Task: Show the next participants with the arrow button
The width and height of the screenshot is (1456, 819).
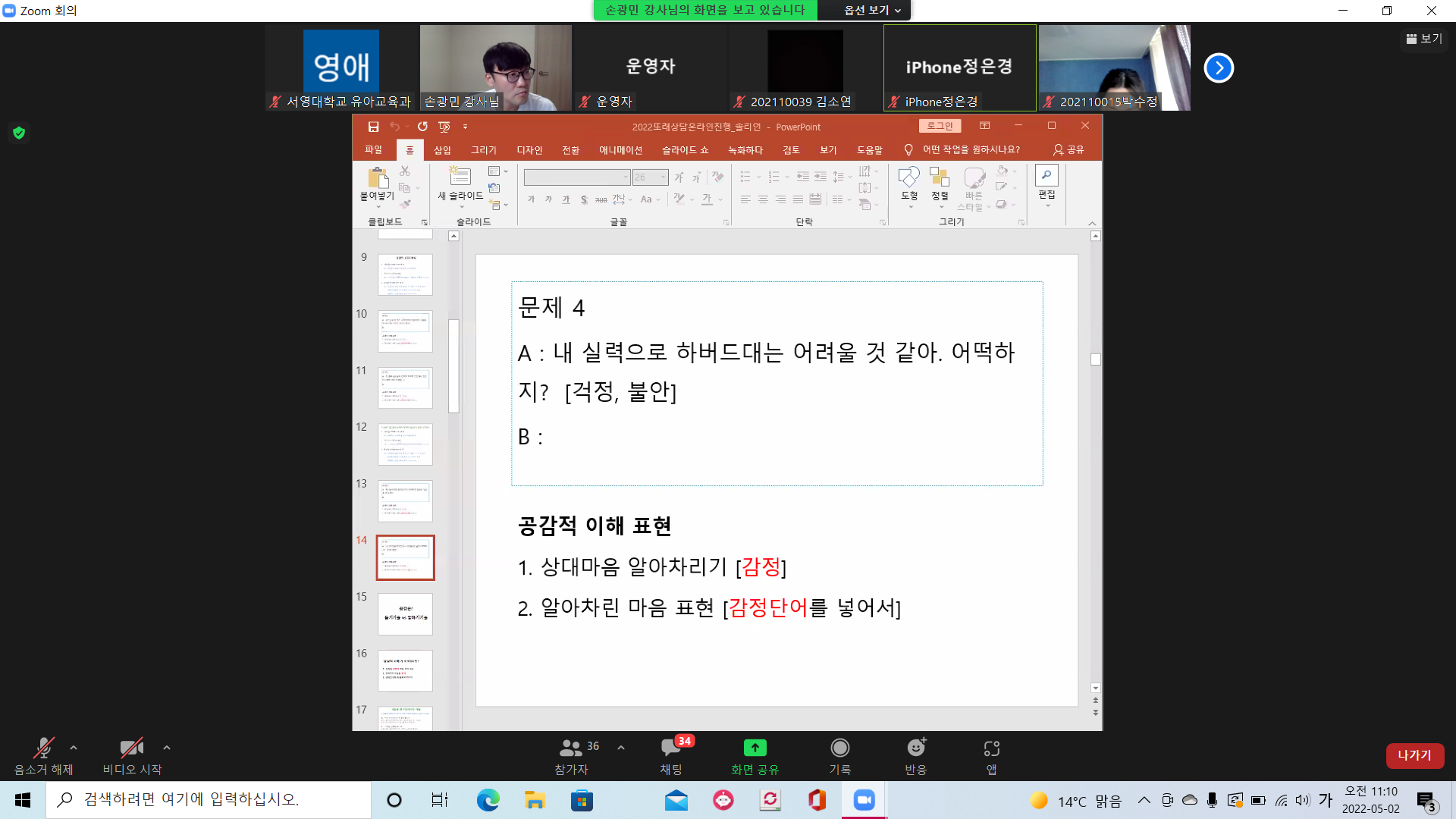Action: [1219, 68]
